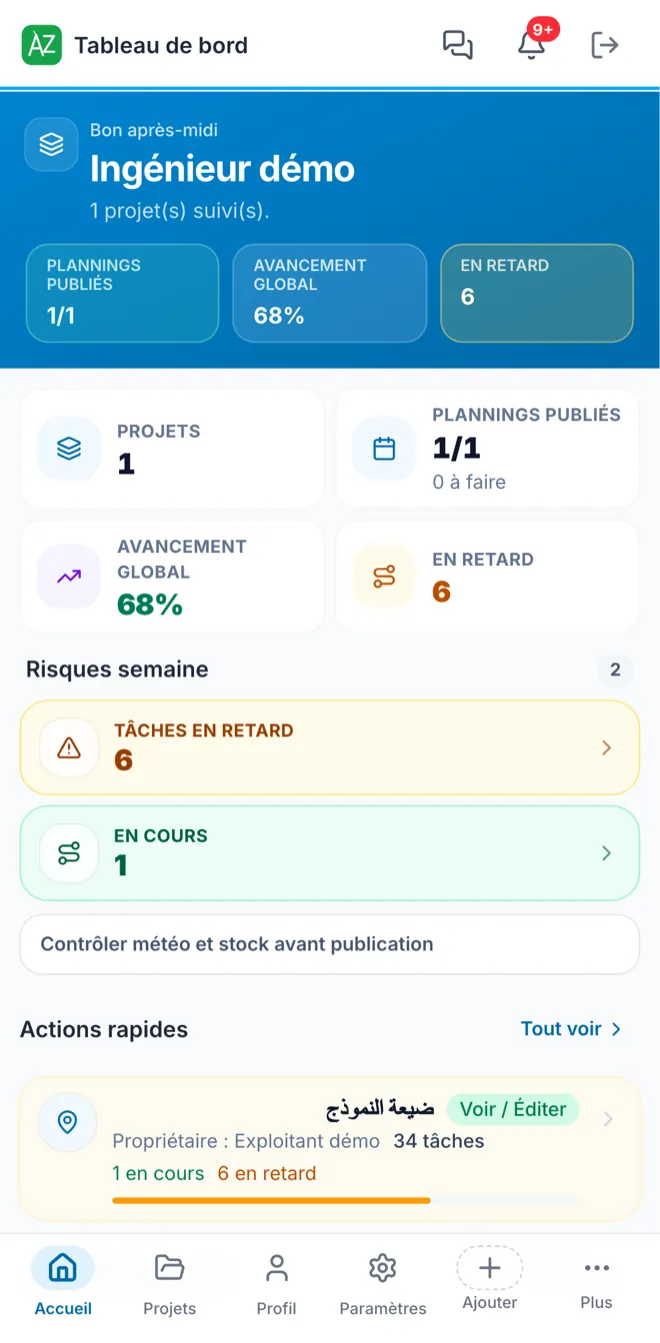This screenshot has height=1343, width=660.
Task: Click the En retard 6 banner tile
Action: (x=537, y=294)
